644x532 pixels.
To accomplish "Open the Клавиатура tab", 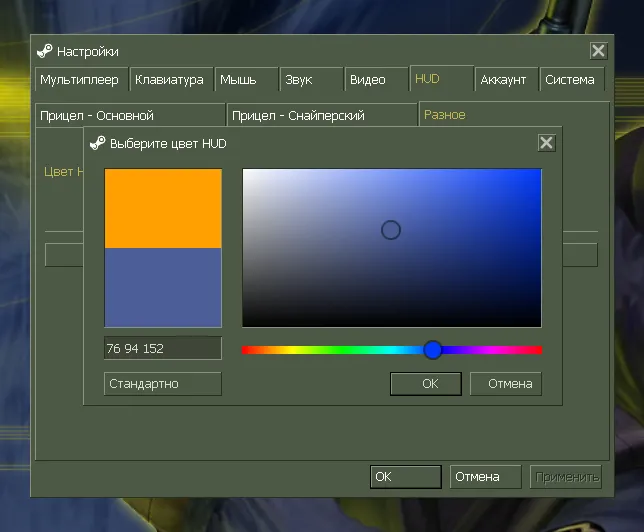I will pyautogui.click(x=171, y=79).
